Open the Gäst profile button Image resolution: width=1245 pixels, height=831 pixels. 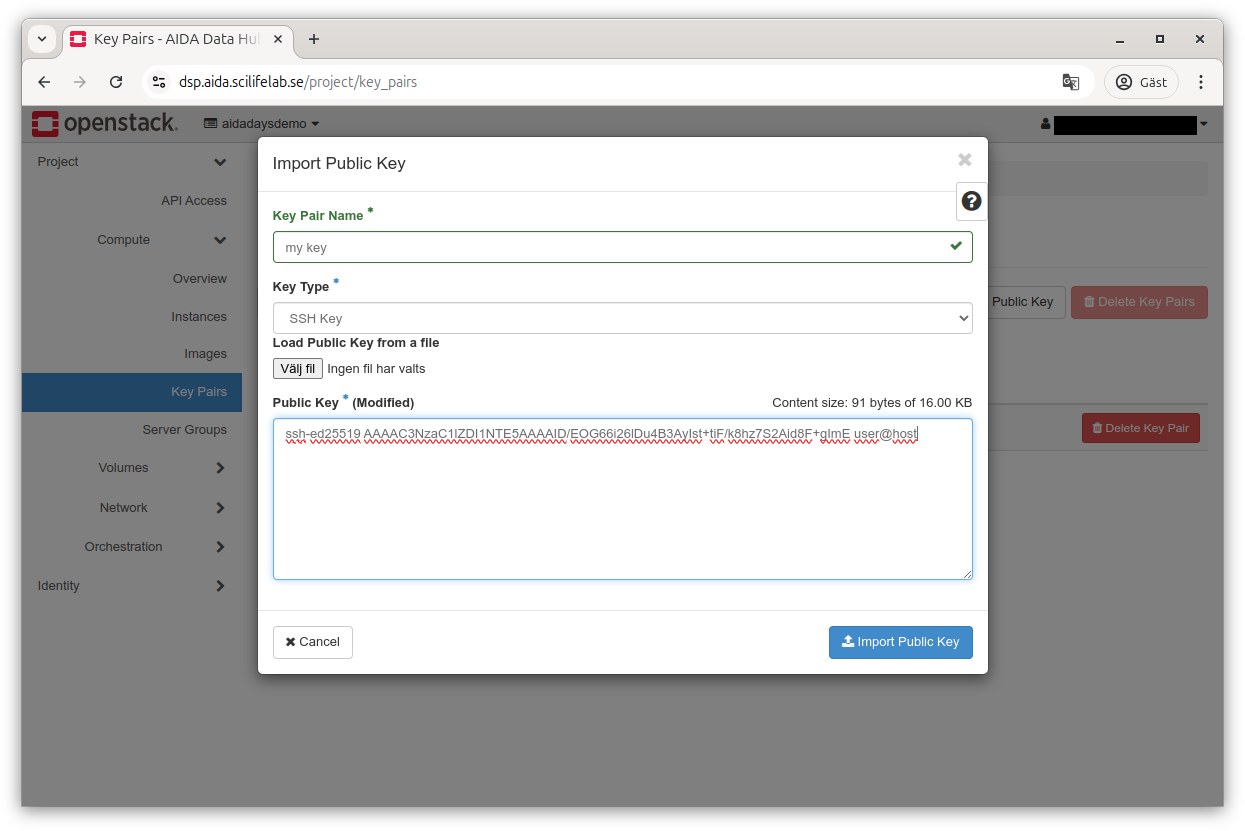1141,82
